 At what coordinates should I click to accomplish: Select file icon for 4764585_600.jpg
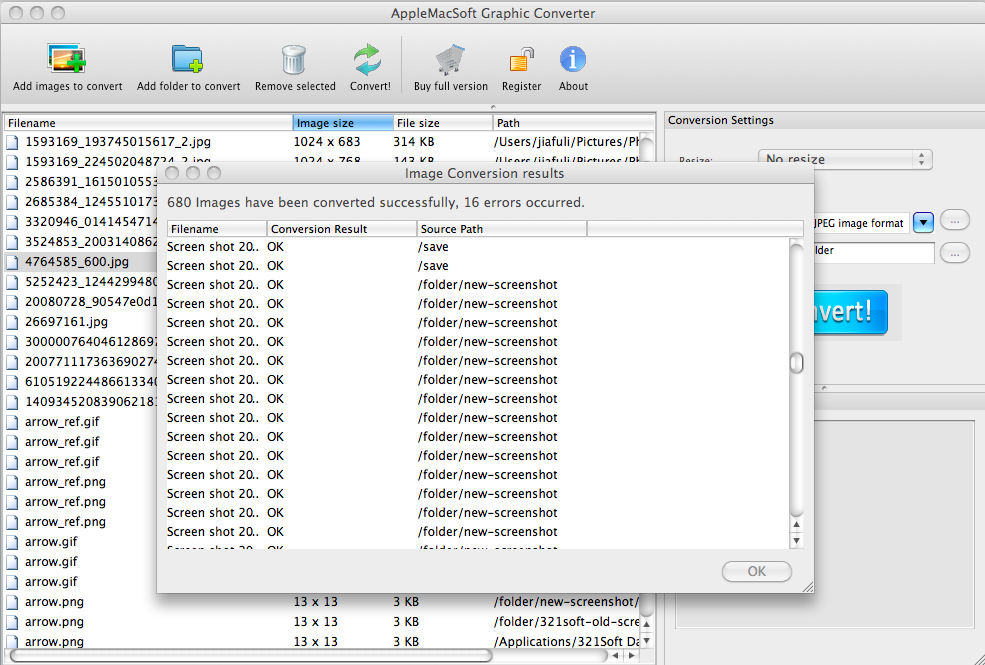coord(13,262)
